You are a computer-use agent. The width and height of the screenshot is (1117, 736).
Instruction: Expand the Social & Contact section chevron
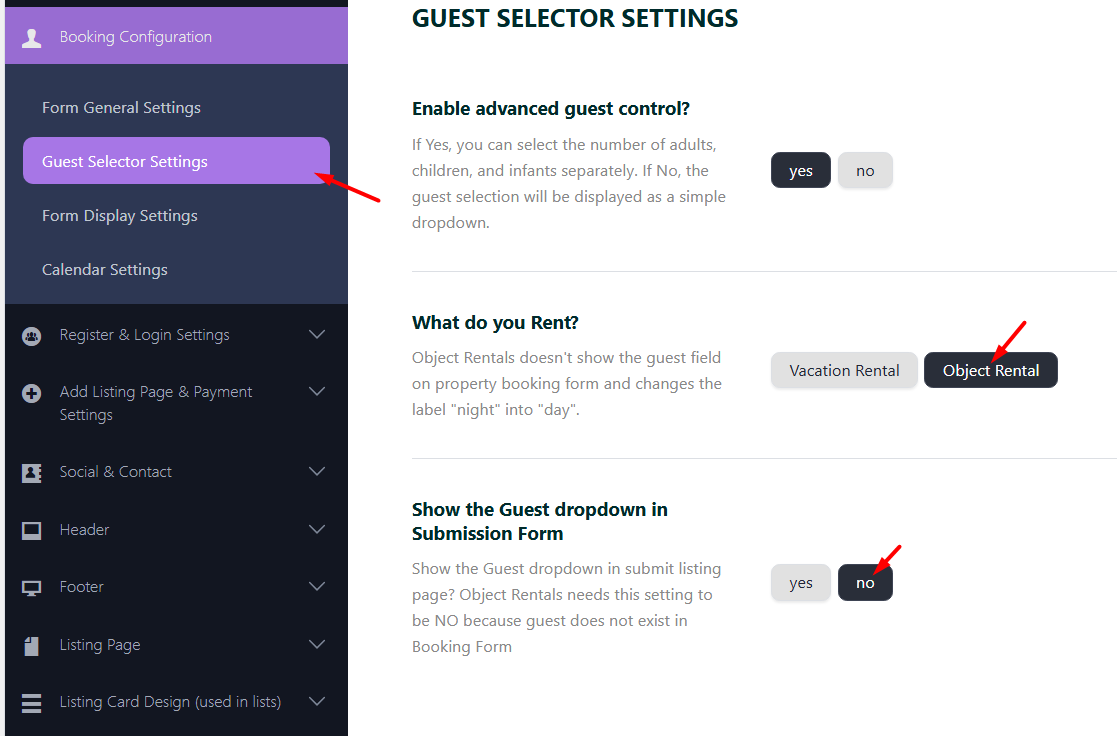coord(317,472)
